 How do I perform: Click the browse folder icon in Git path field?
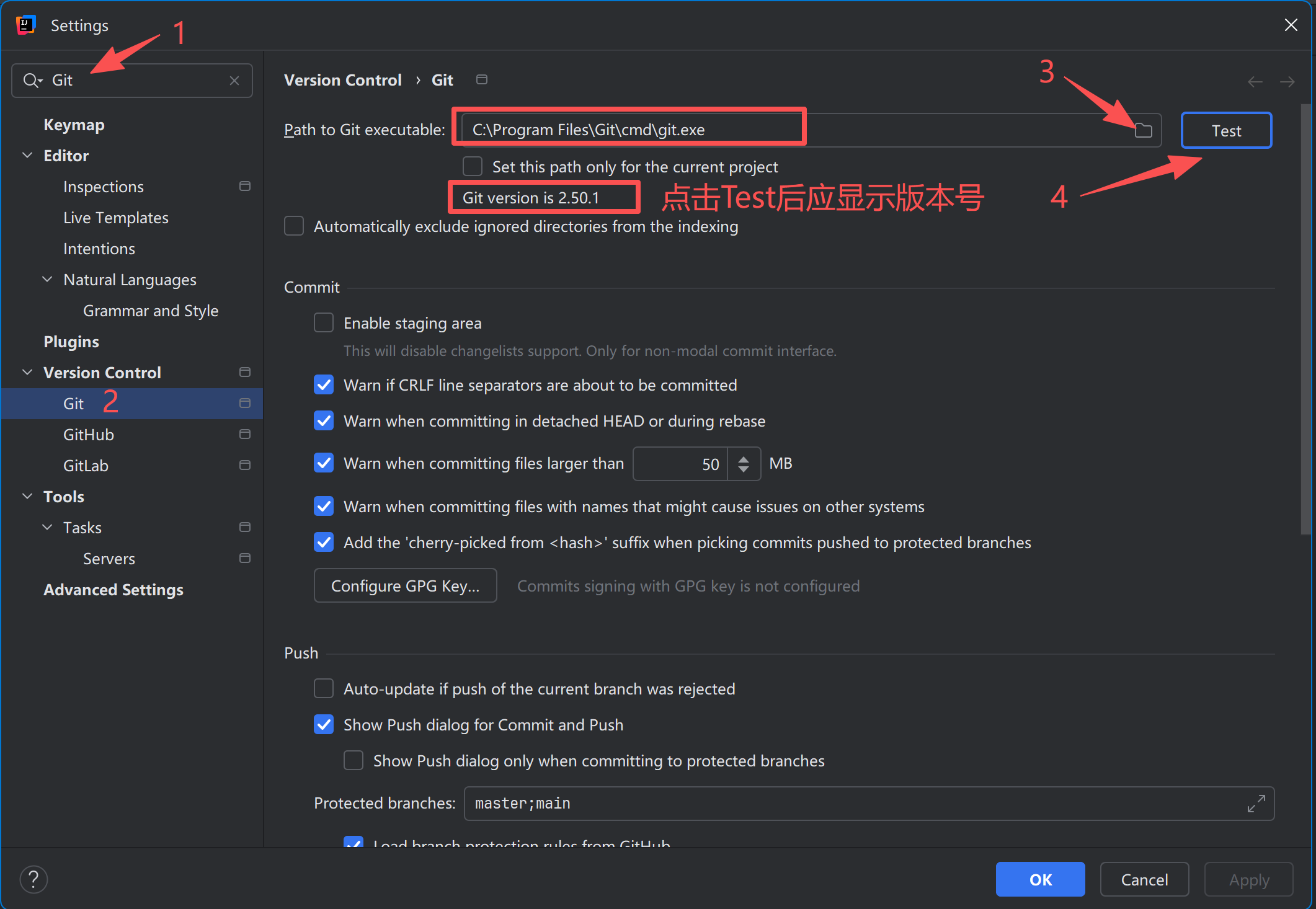(1143, 130)
